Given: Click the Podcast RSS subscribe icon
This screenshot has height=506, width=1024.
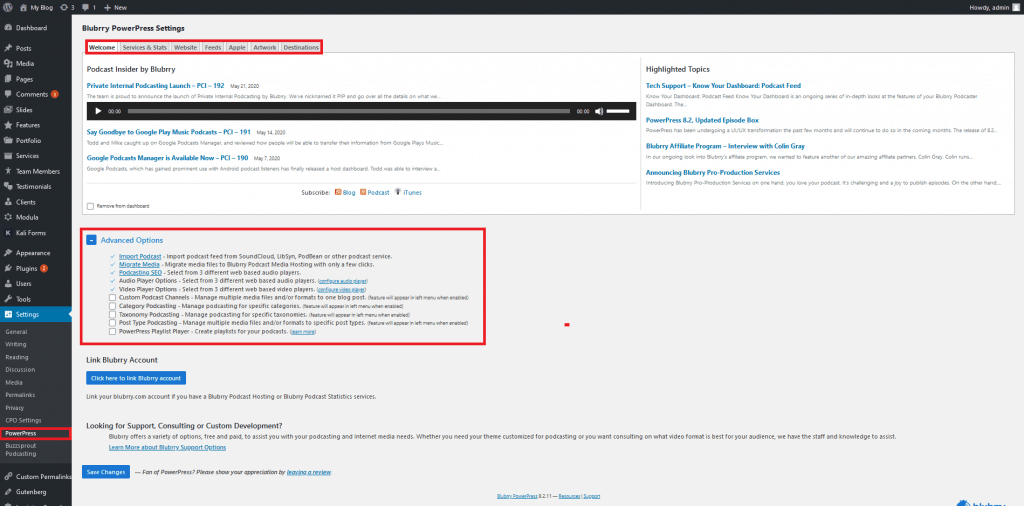Looking at the screenshot, I should (363, 192).
